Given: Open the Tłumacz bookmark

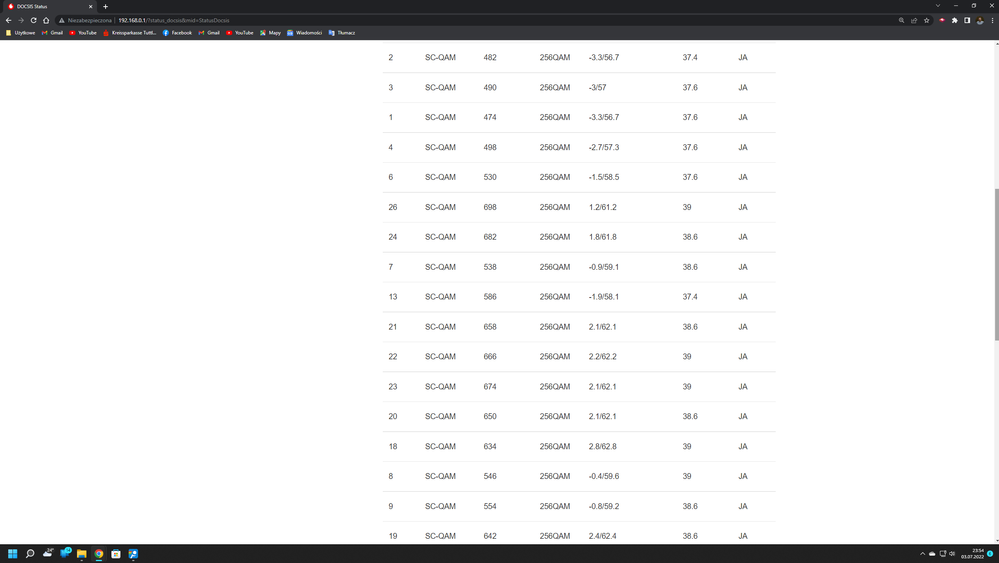Looking at the screenshot, I should (341, 32).
